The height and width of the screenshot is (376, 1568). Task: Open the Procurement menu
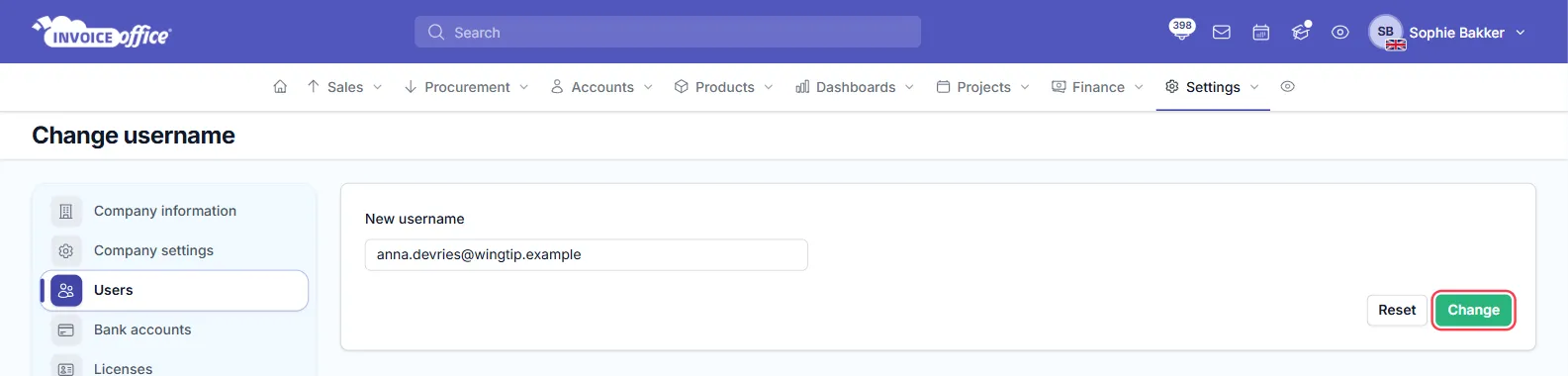click(467, 87)
